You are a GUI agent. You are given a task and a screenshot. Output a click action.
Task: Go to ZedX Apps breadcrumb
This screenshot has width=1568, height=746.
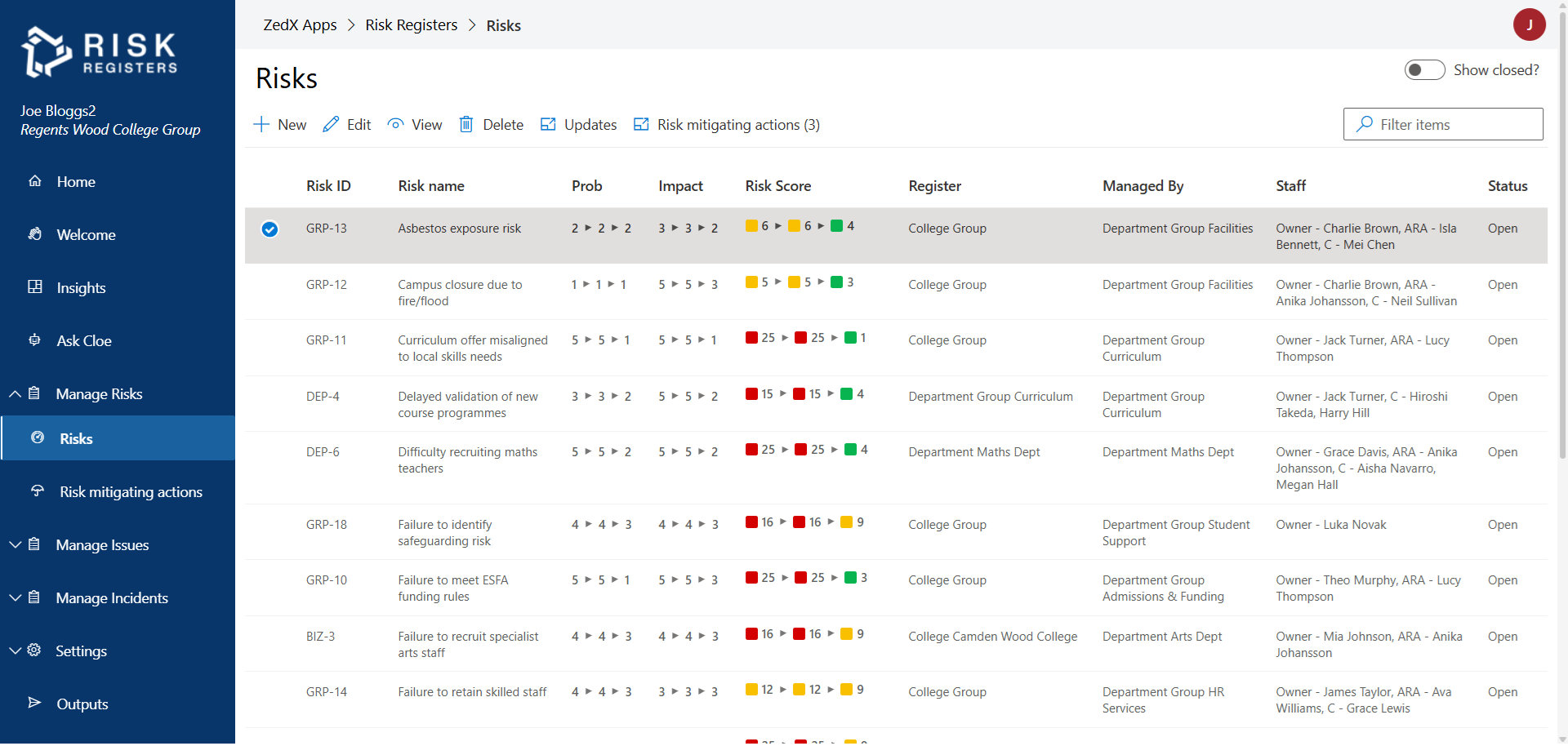click(x=300, y=25)
